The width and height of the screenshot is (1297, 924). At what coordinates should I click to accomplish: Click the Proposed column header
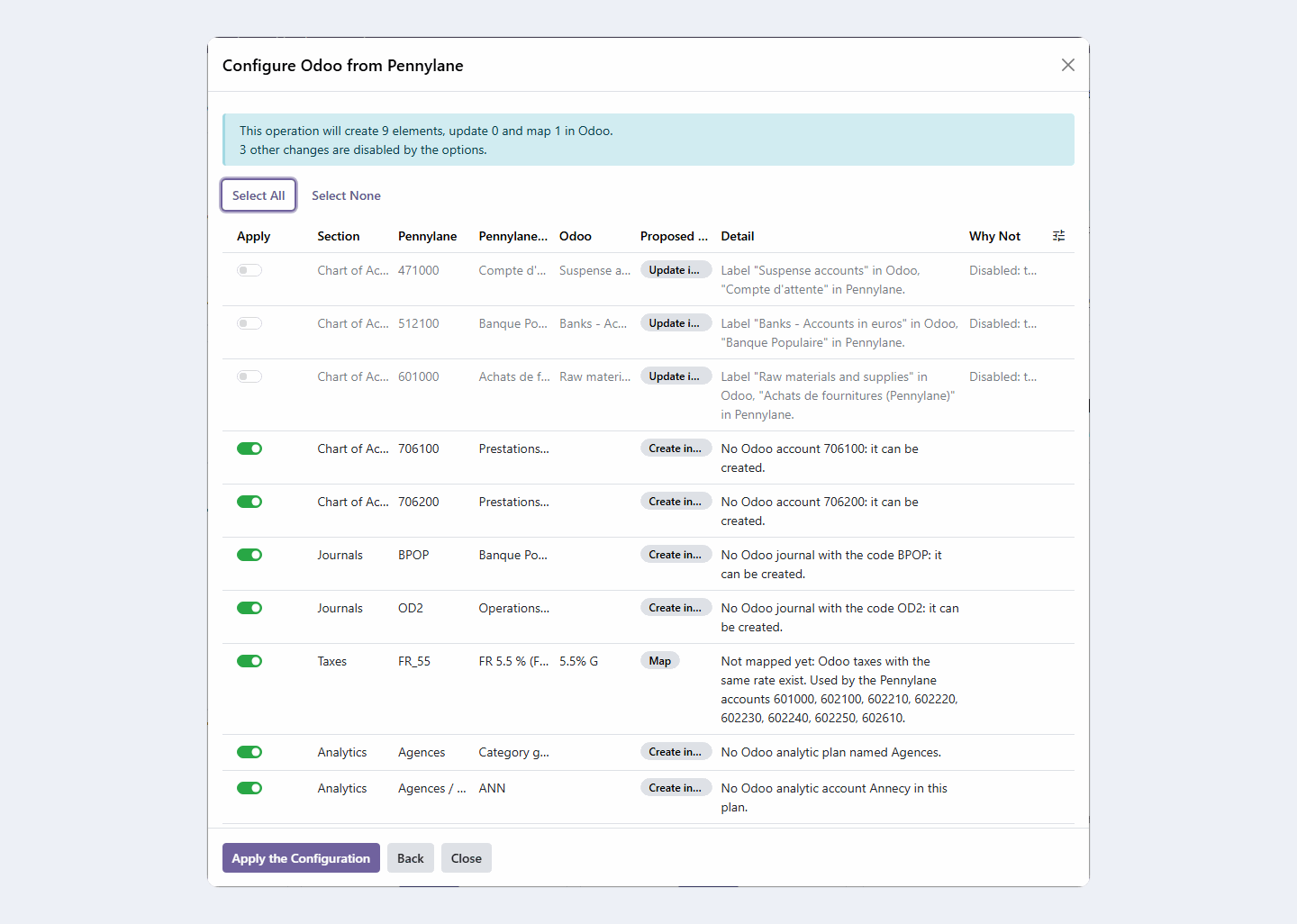click(x=674, y=236)
